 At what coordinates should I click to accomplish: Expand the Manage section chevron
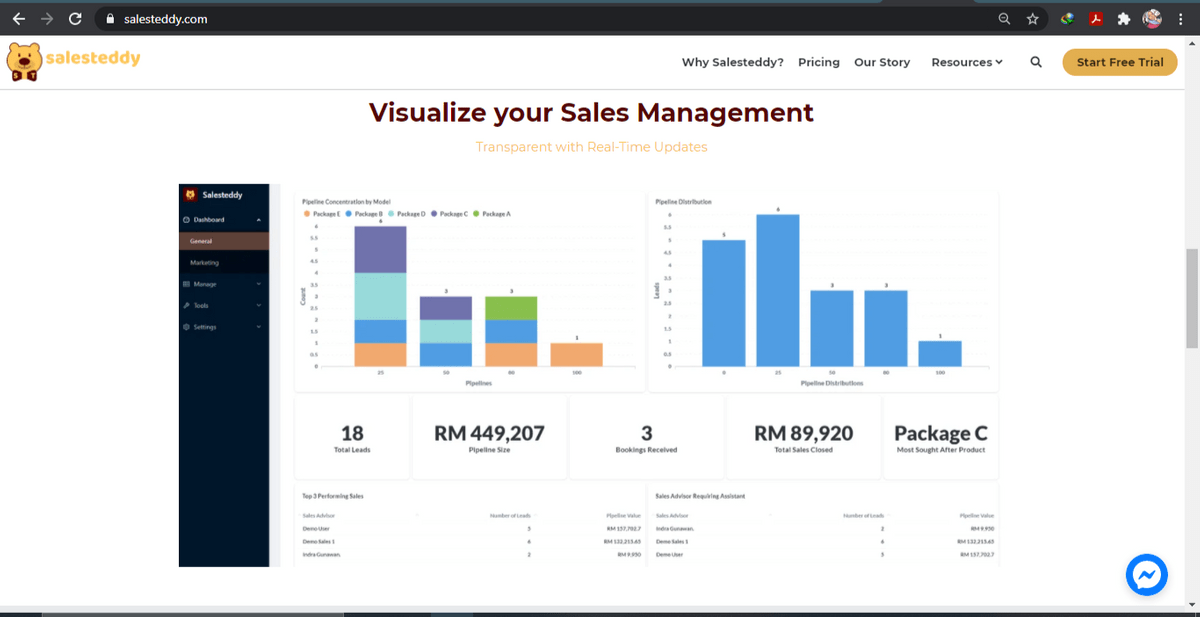click(x=259, y=284)
